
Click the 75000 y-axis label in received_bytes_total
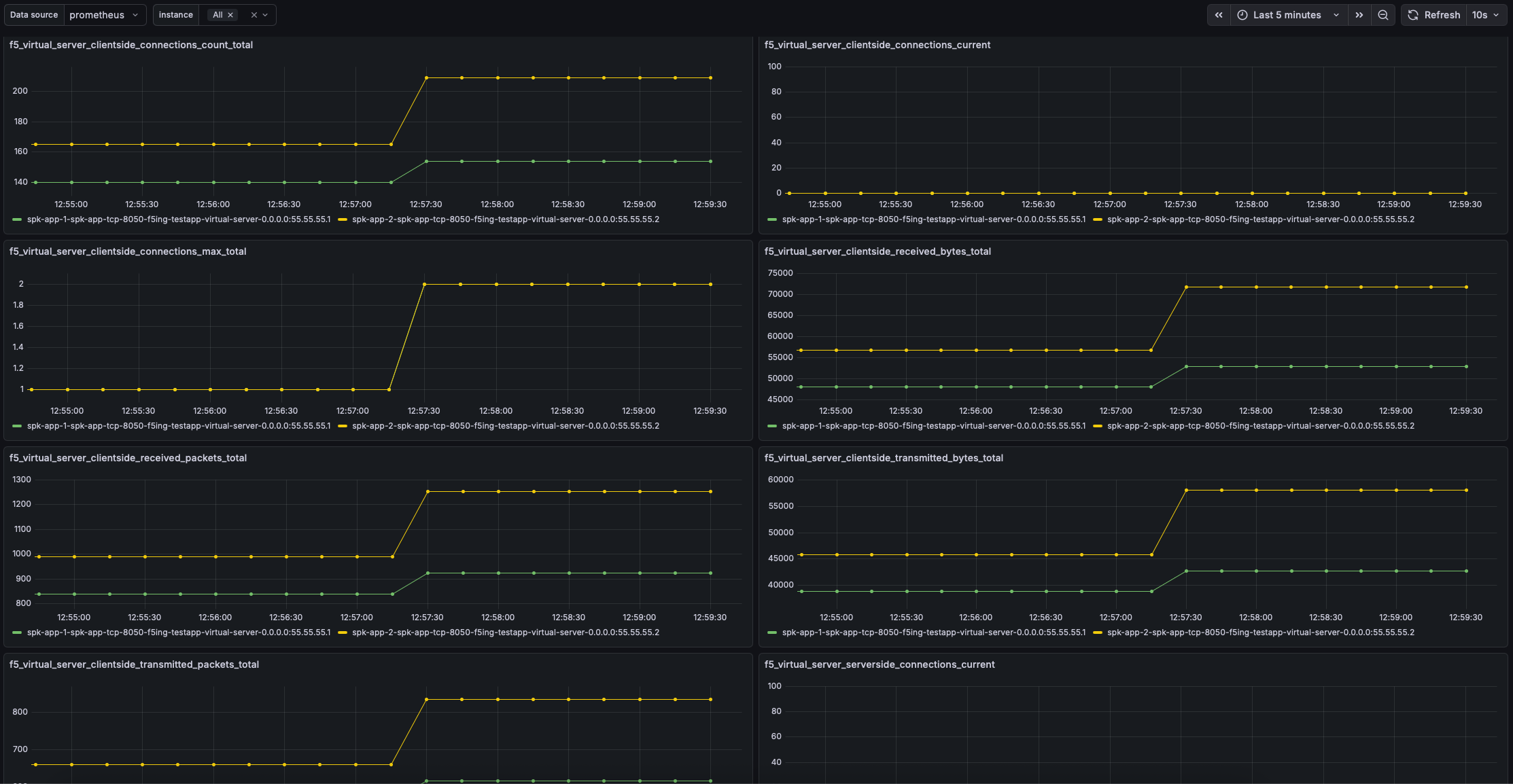pyautogui.click(x=780, y=273)
